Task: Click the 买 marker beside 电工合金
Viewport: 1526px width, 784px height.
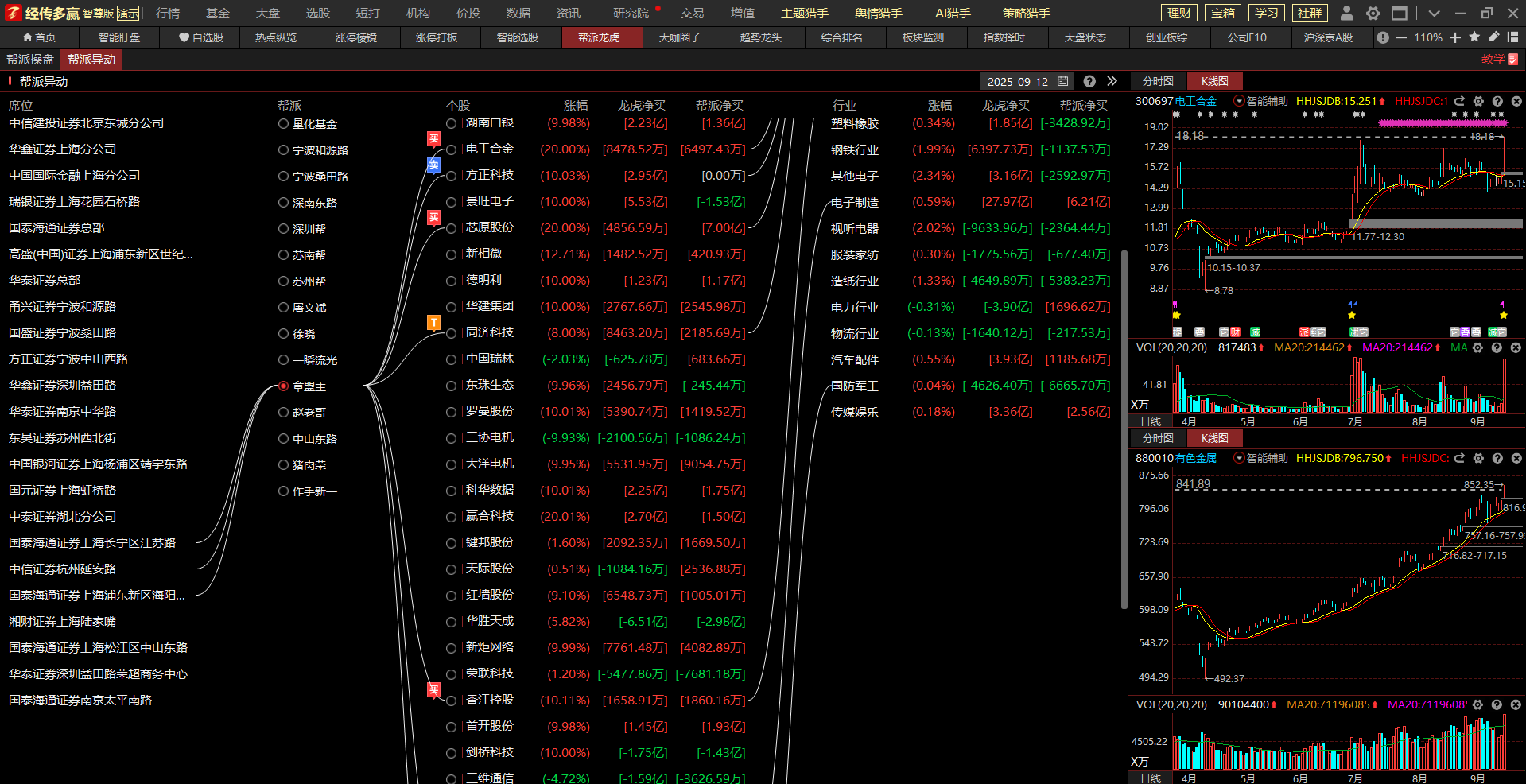Action: tap(433, 139)
